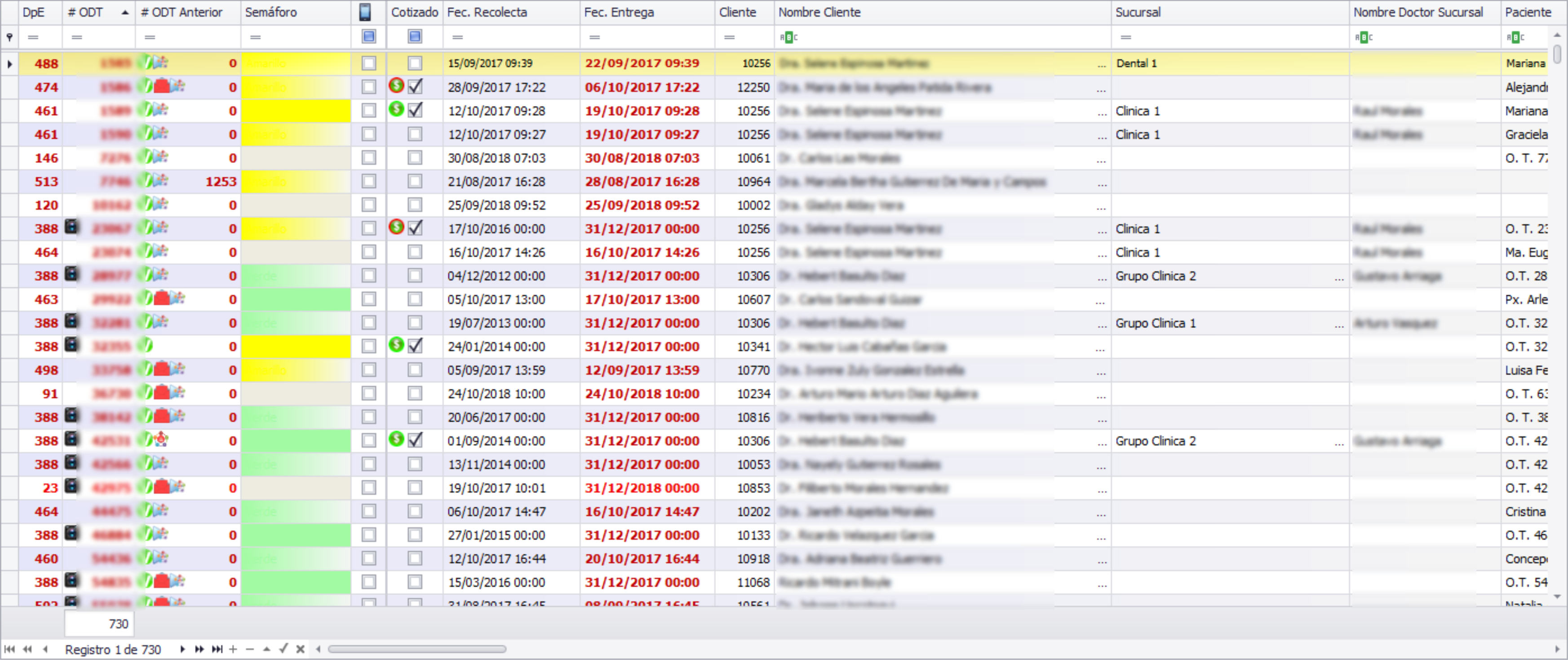The image size is (1568, 660).
Task: Click the 730 footer count cell
Action: coord(98,624)
